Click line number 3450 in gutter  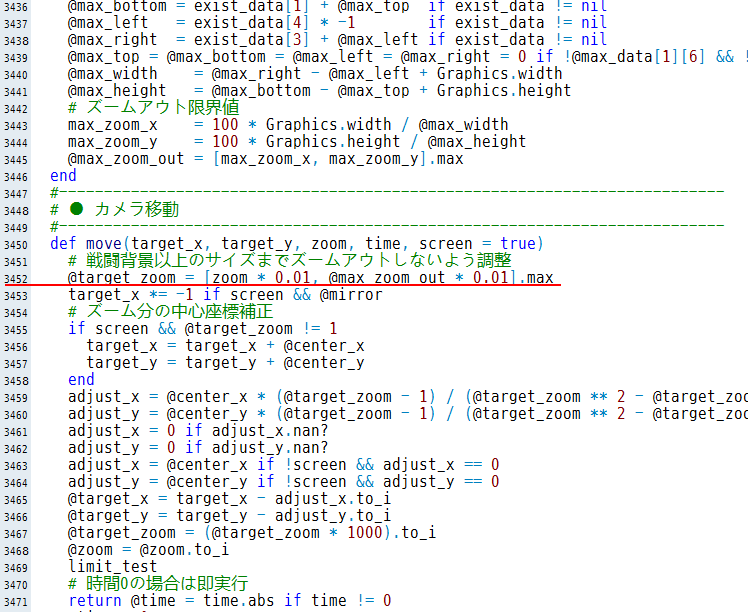(16, 245)
